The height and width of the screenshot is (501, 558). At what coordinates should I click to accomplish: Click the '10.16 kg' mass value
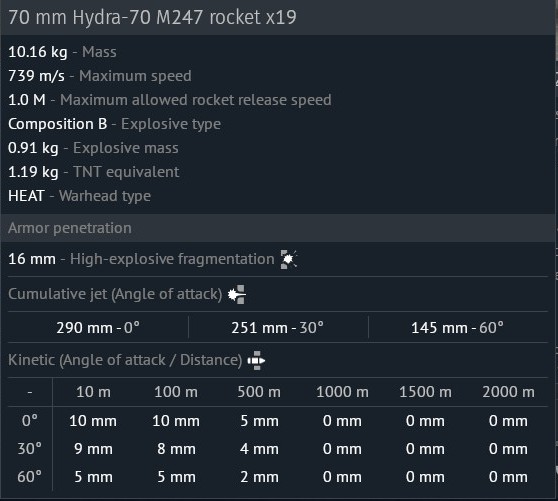[x=38, y=52]
